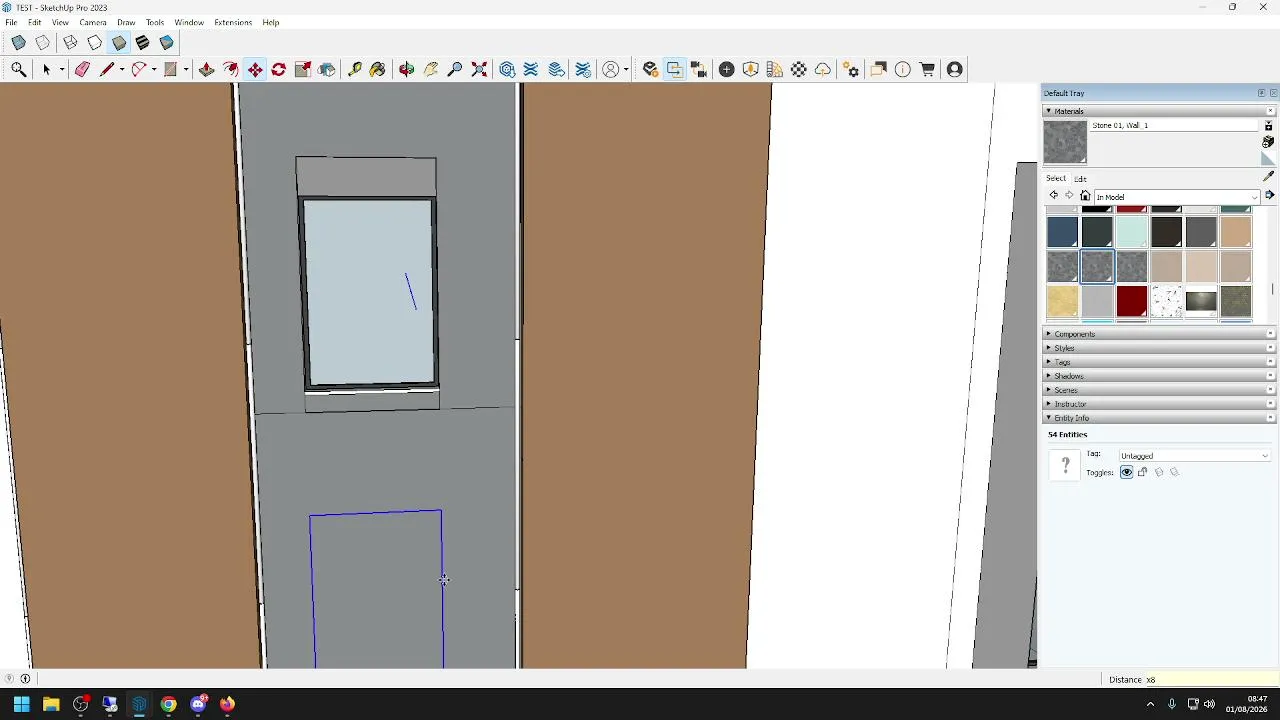Viewport: 1280px width, 720px height.
Task: Switch to Wireframe style cube
Action: coord(70,43)
